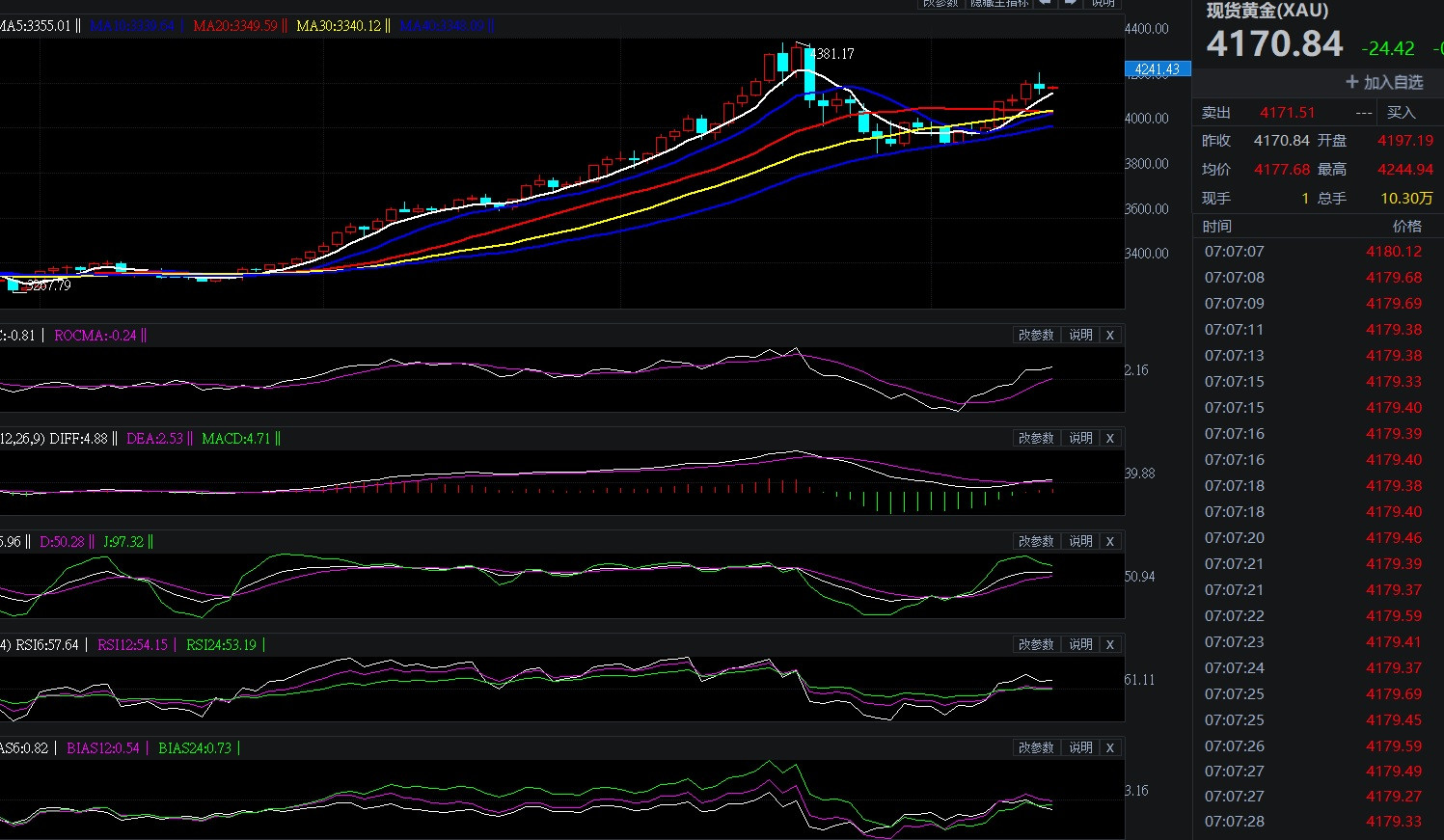Click the right arrow above the chart

tap(1070, 4)
